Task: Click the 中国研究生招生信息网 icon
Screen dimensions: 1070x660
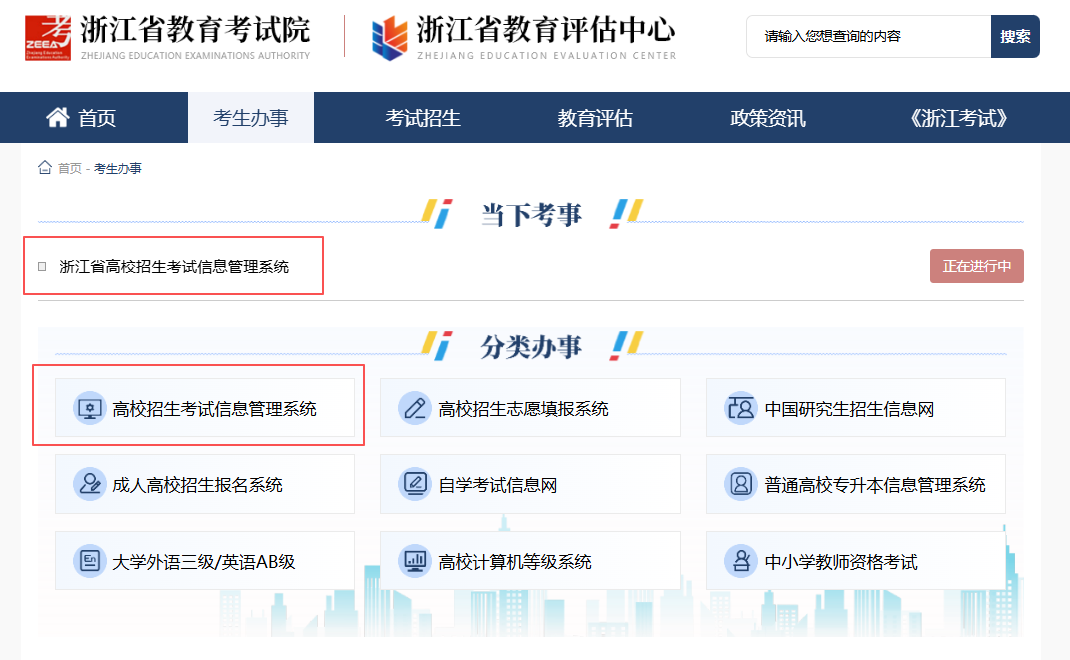Action: click(740, 408)
